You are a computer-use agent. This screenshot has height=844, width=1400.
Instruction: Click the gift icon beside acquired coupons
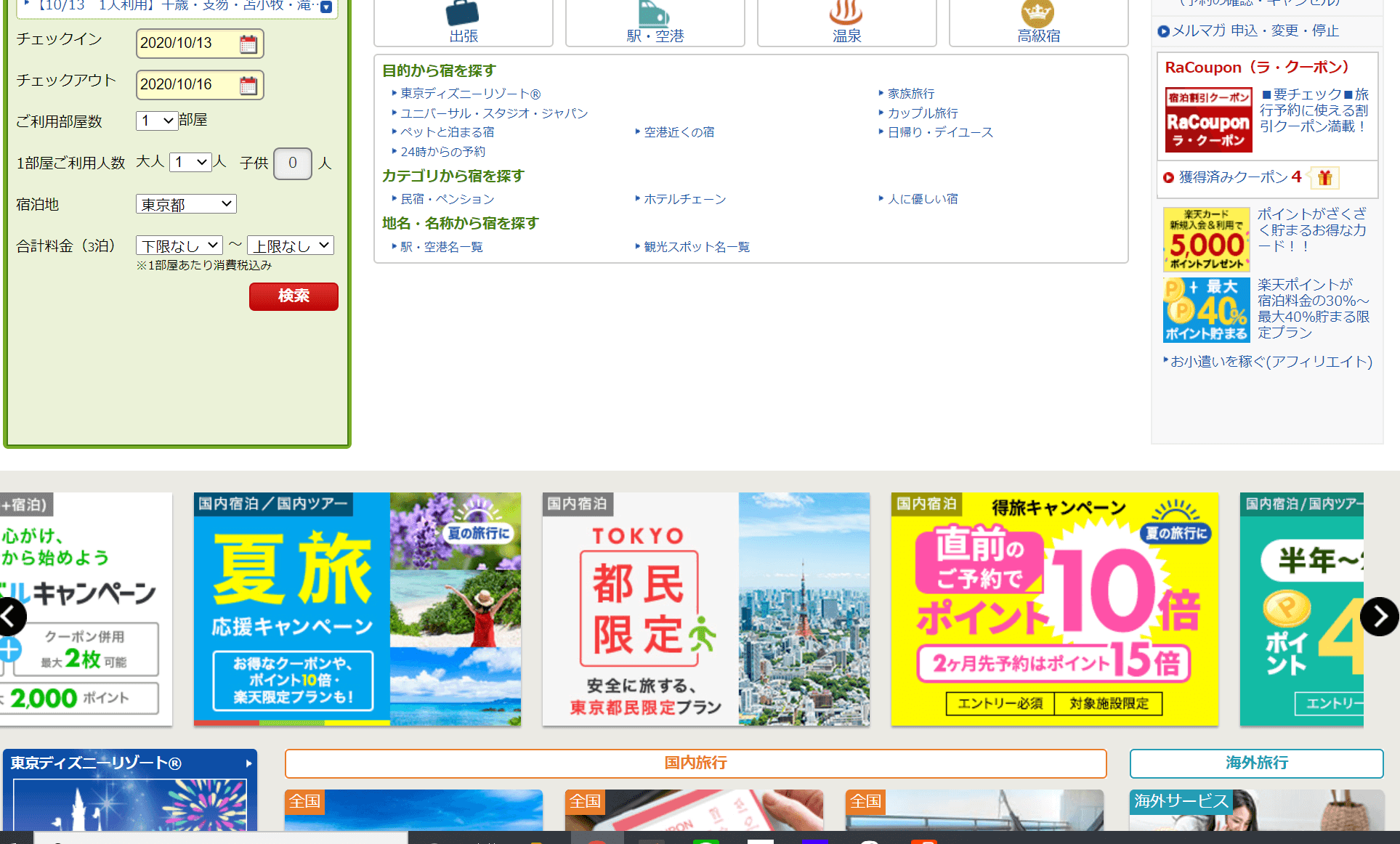pos(1324,178)
